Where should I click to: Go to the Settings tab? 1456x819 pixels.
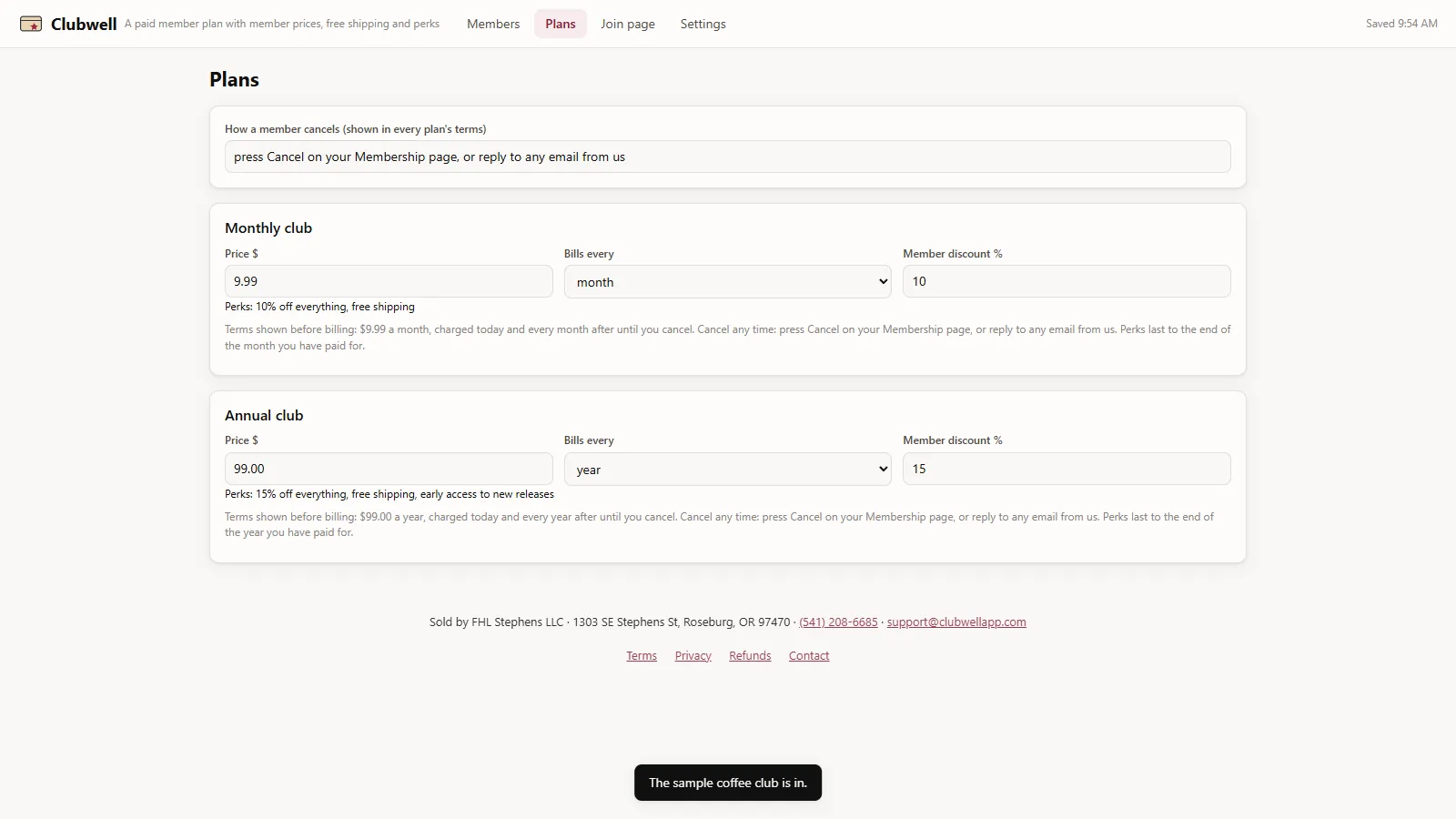(703, 24)
